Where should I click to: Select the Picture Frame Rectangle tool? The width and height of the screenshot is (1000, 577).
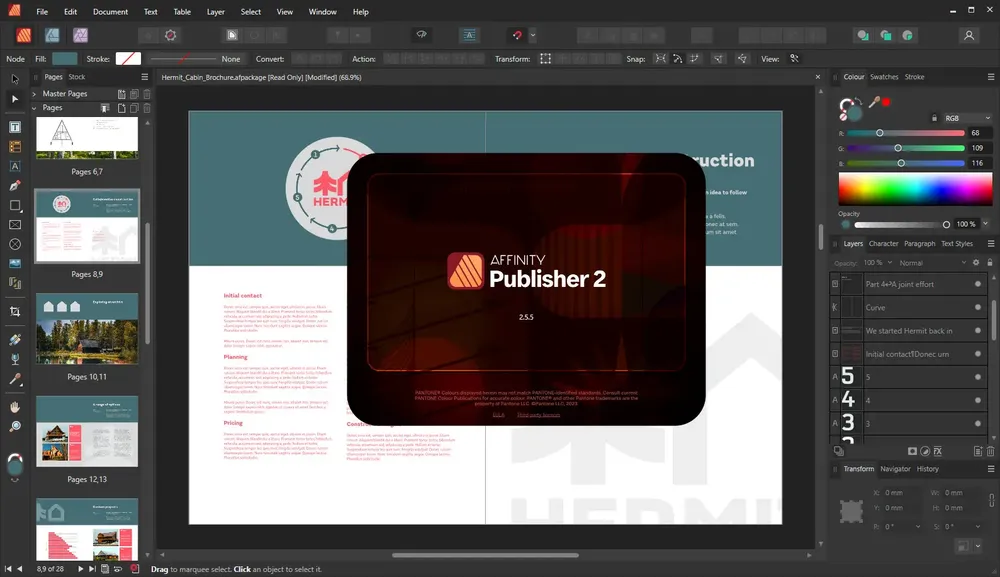click(15, 224)
